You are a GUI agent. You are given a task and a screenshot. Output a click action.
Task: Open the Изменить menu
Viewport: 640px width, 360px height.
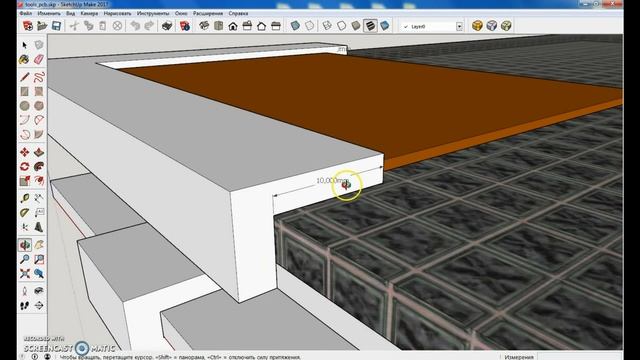coord(49,13)
